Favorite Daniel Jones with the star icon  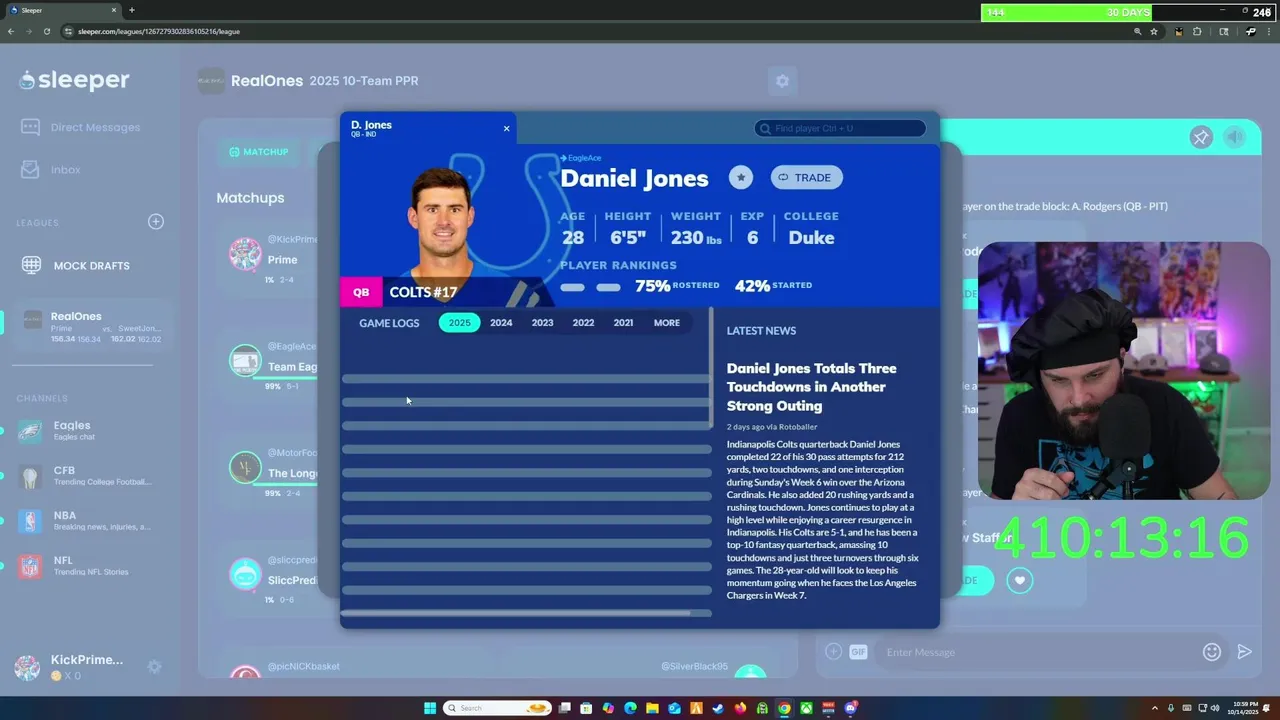point(740,177)
